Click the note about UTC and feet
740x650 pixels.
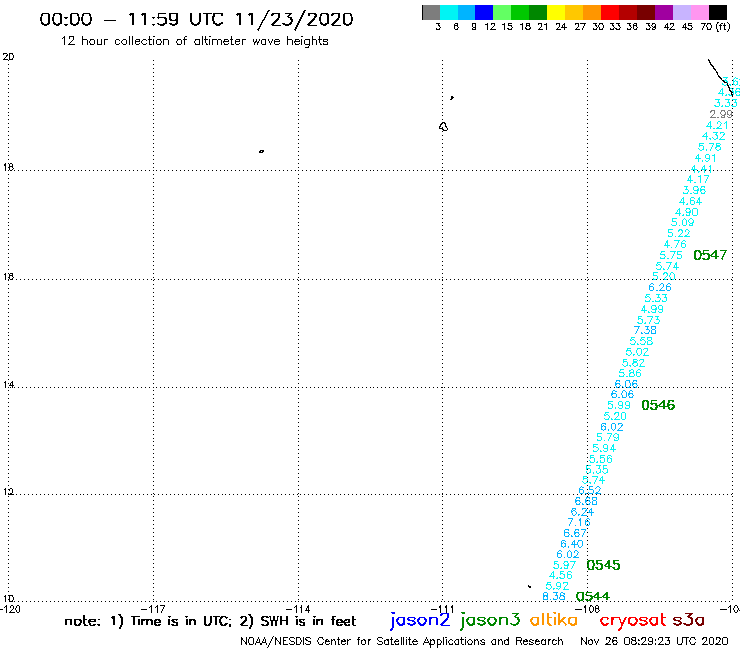pos(210,621)
